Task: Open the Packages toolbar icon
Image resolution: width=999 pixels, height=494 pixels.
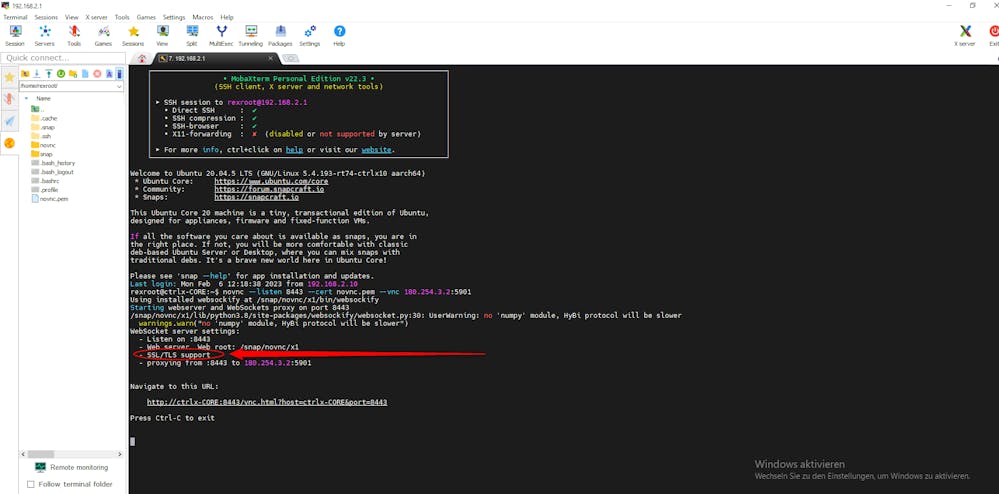Action: [280, 36]
